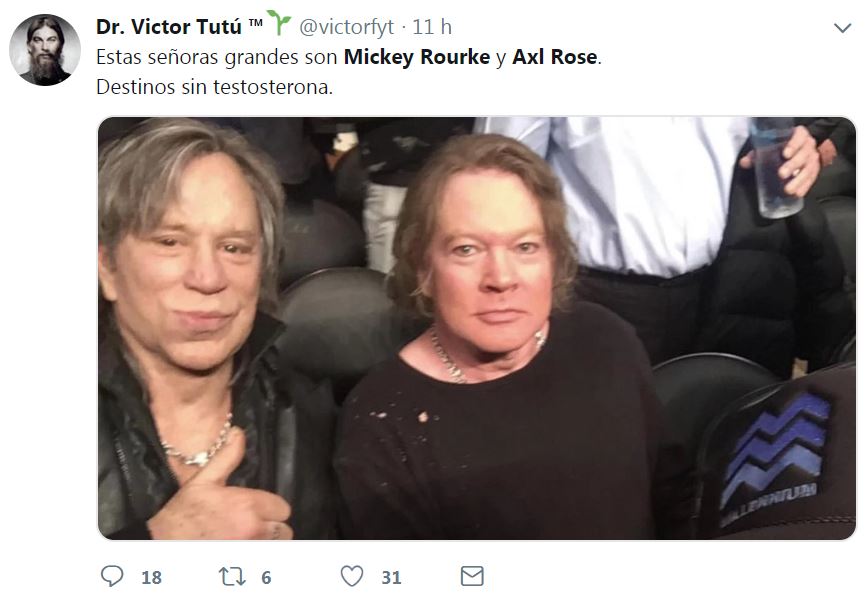Click the reply count of 18
The height and width of the screenshot is (597, 867).
(x=151, y=577)
